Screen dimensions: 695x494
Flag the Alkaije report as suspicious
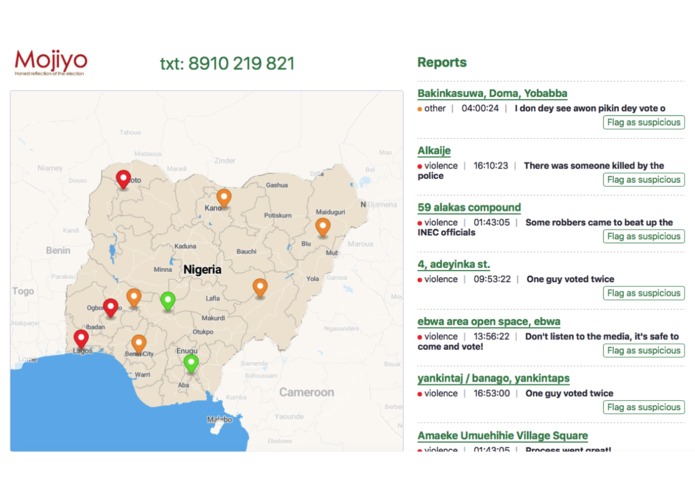(x=644, y=180)
